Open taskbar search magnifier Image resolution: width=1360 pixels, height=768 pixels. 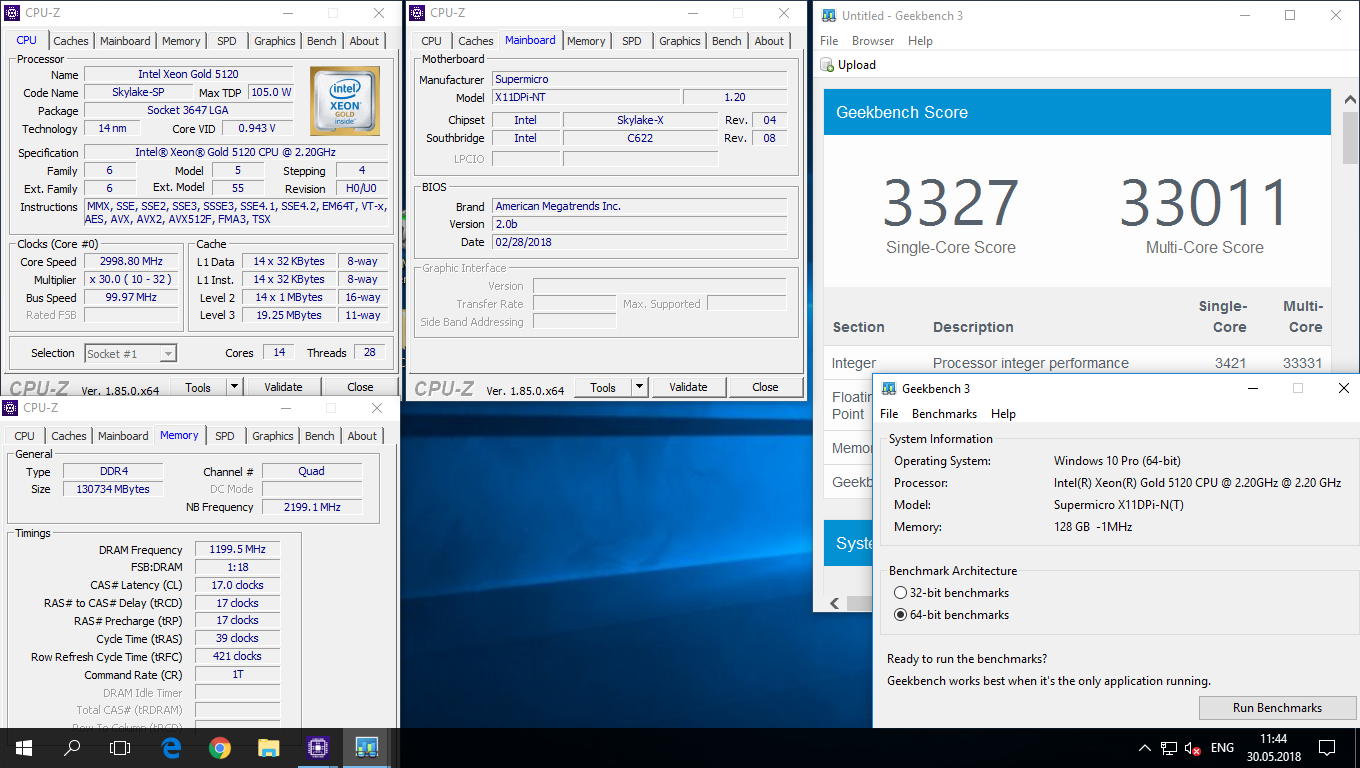(x=72, y=747)
